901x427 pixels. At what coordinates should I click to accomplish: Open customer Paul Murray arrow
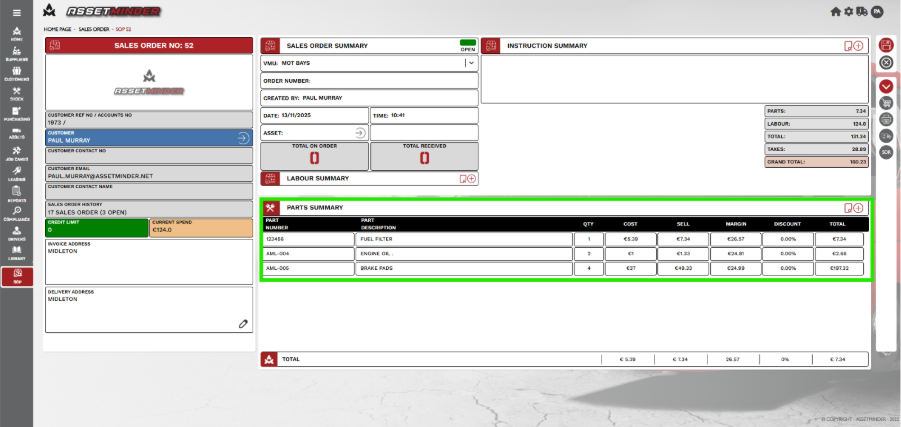(x=243, y=138)
